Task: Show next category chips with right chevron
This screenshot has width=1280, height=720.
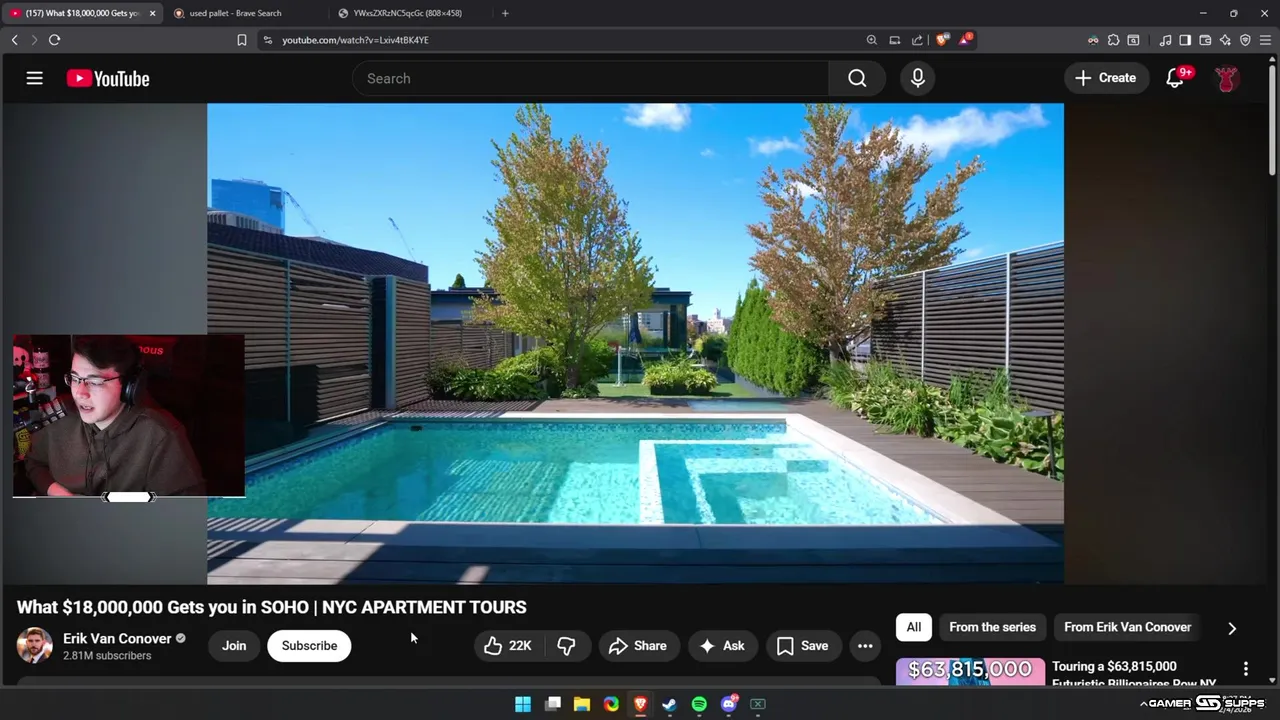Action: [x=1232, y=628]
